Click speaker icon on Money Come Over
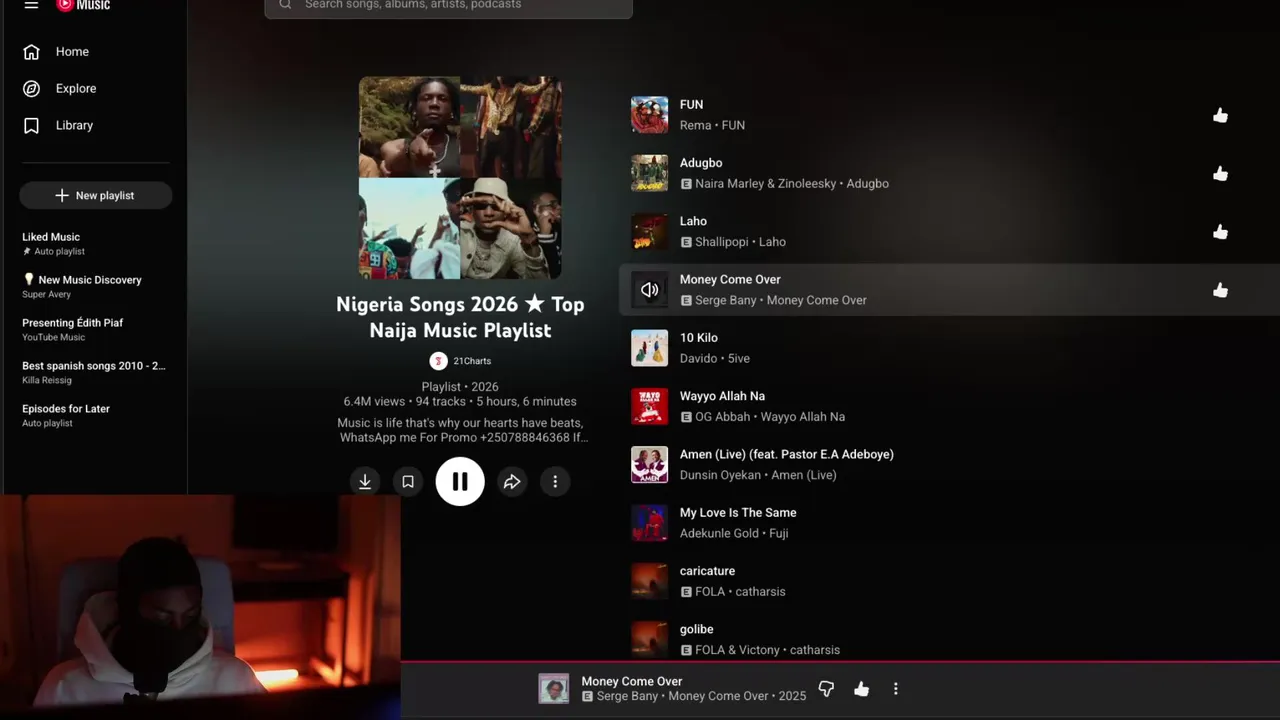Viewport: 1280px width, 720px height. coord(649,290)
